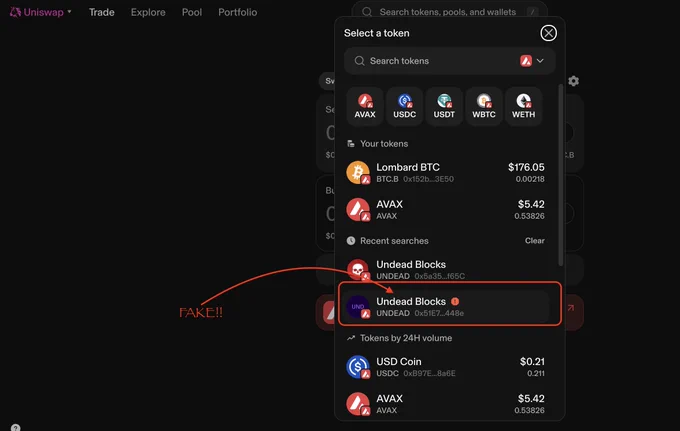Select the USDC quick token chip

(404, 106)
